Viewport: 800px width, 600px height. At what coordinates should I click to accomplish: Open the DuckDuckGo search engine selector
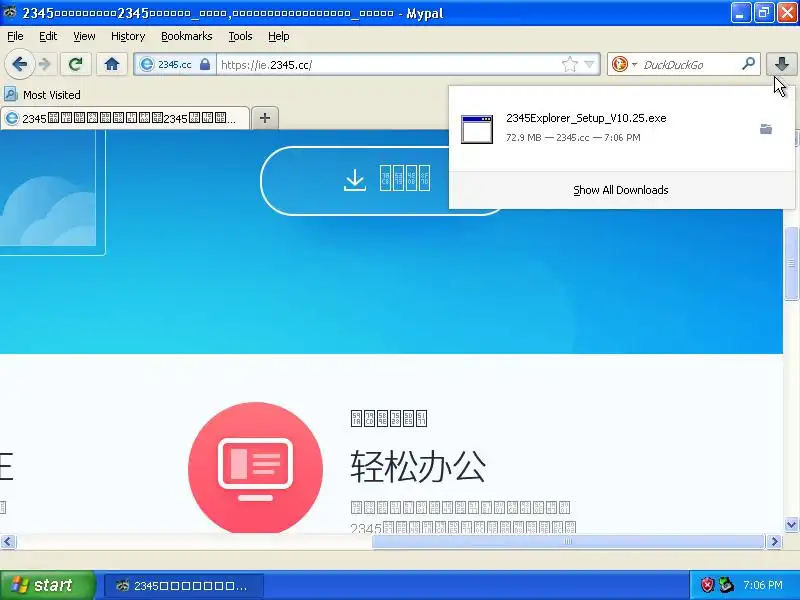pos(623,64)
